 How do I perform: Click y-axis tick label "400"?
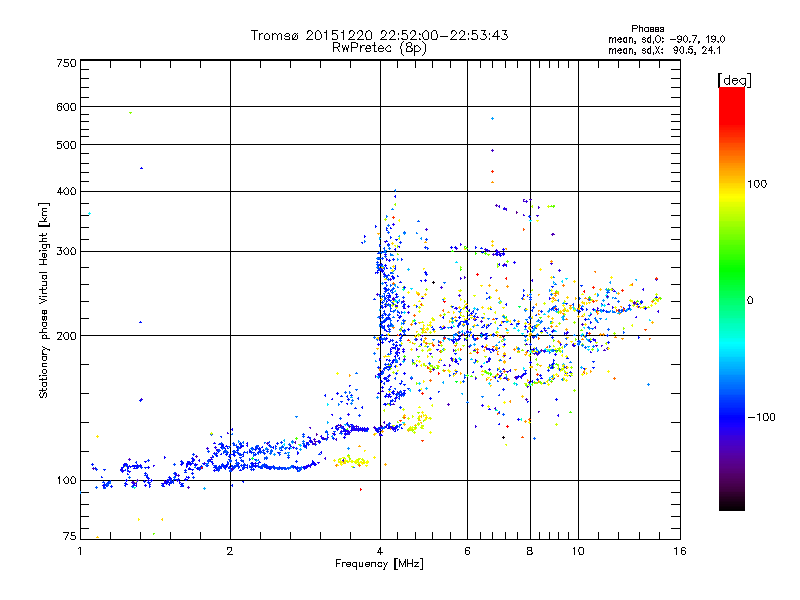coord(67,192)
